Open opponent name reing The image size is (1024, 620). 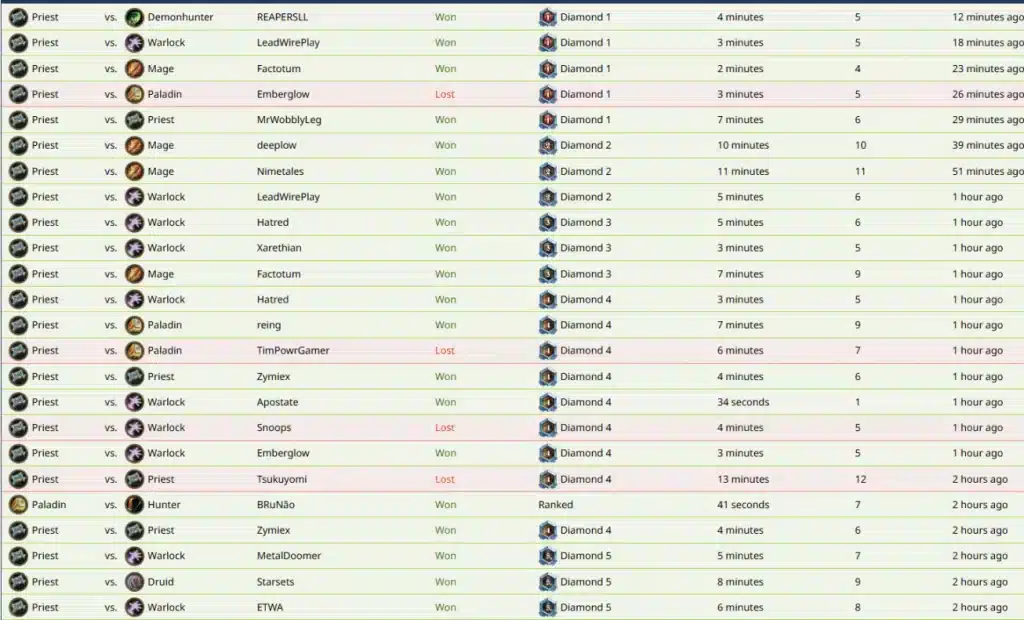268,325
